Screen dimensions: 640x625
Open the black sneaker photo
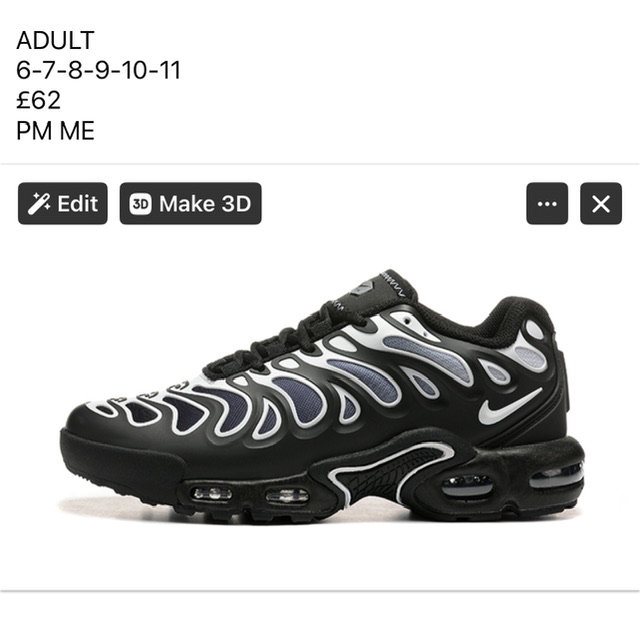pyautogui.click(x=322, y=395)
